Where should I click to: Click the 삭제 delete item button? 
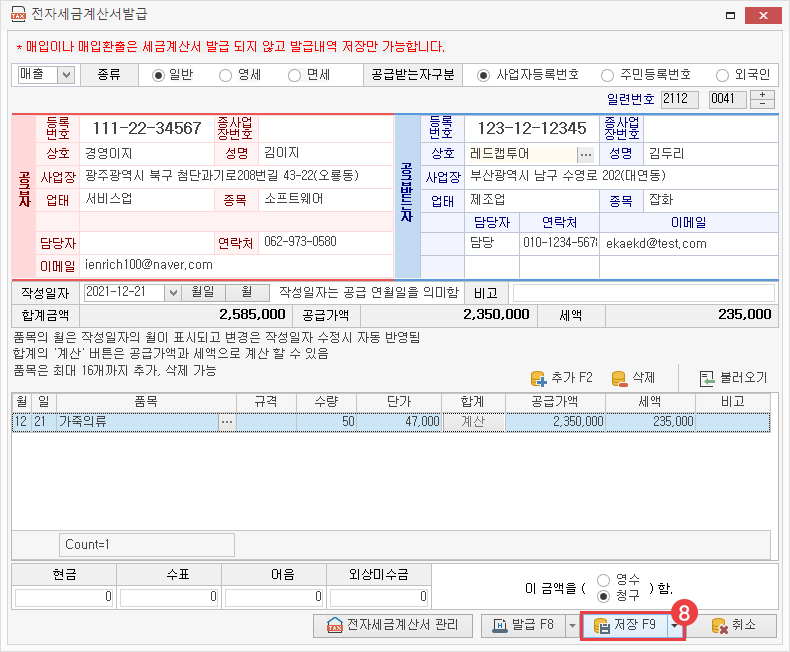coord(633,378)
